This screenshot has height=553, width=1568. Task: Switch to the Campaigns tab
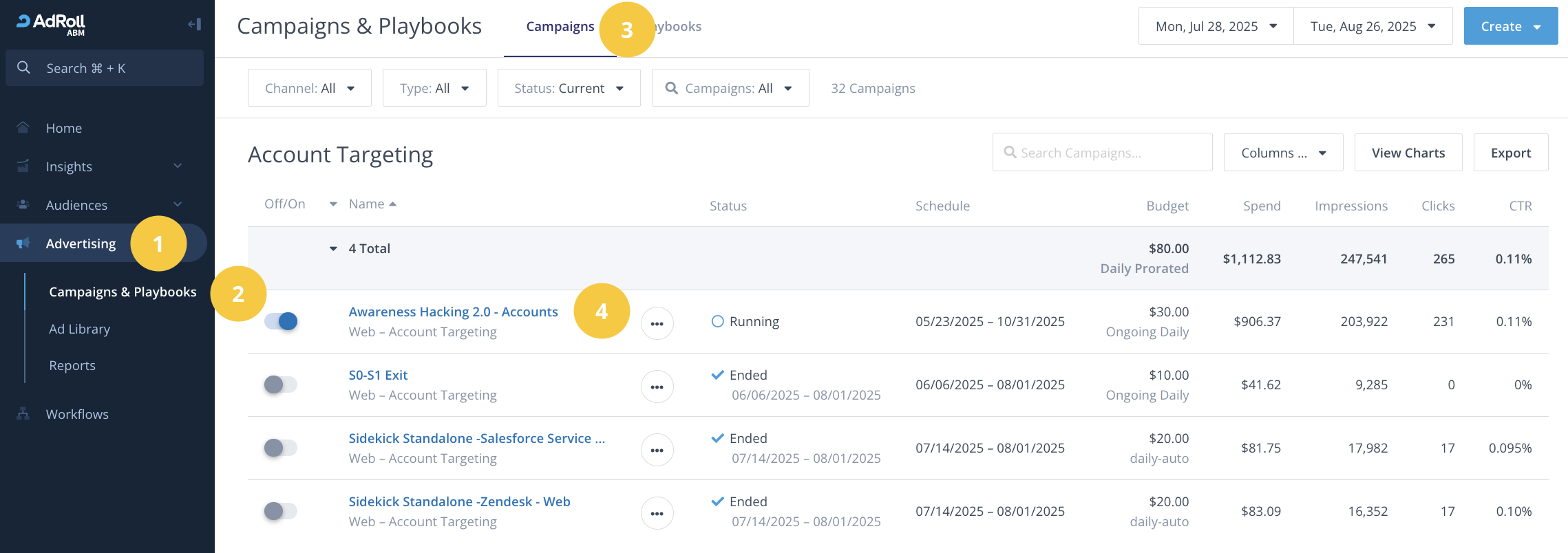tap(560, 27)
